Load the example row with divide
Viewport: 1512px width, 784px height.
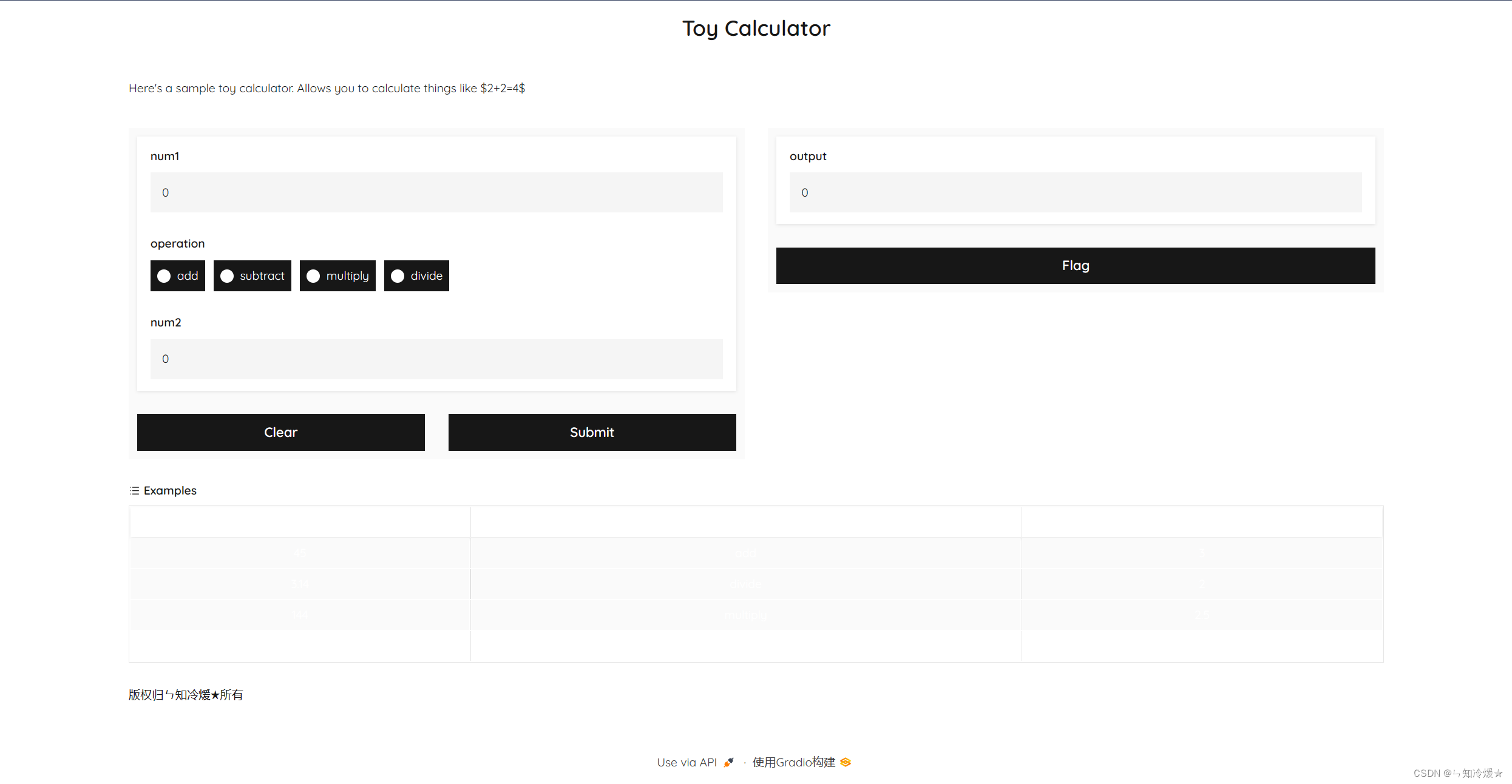coord(745,584)
